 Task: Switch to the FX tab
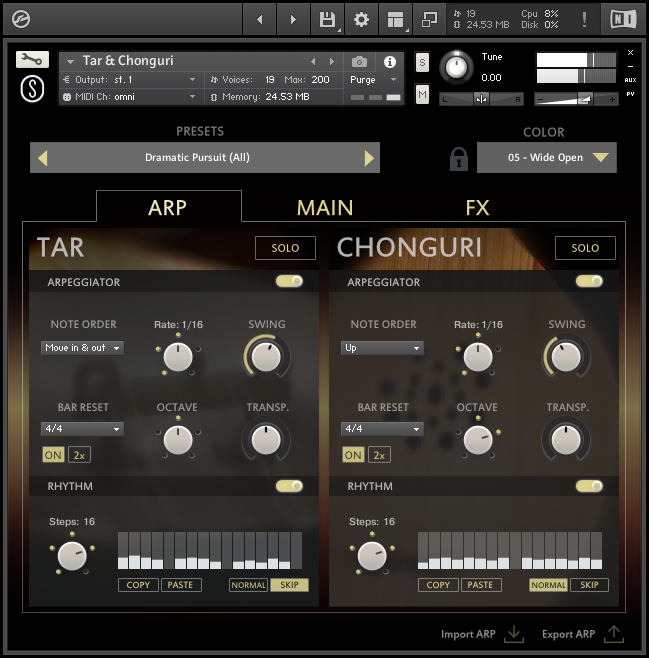[477, 208]
